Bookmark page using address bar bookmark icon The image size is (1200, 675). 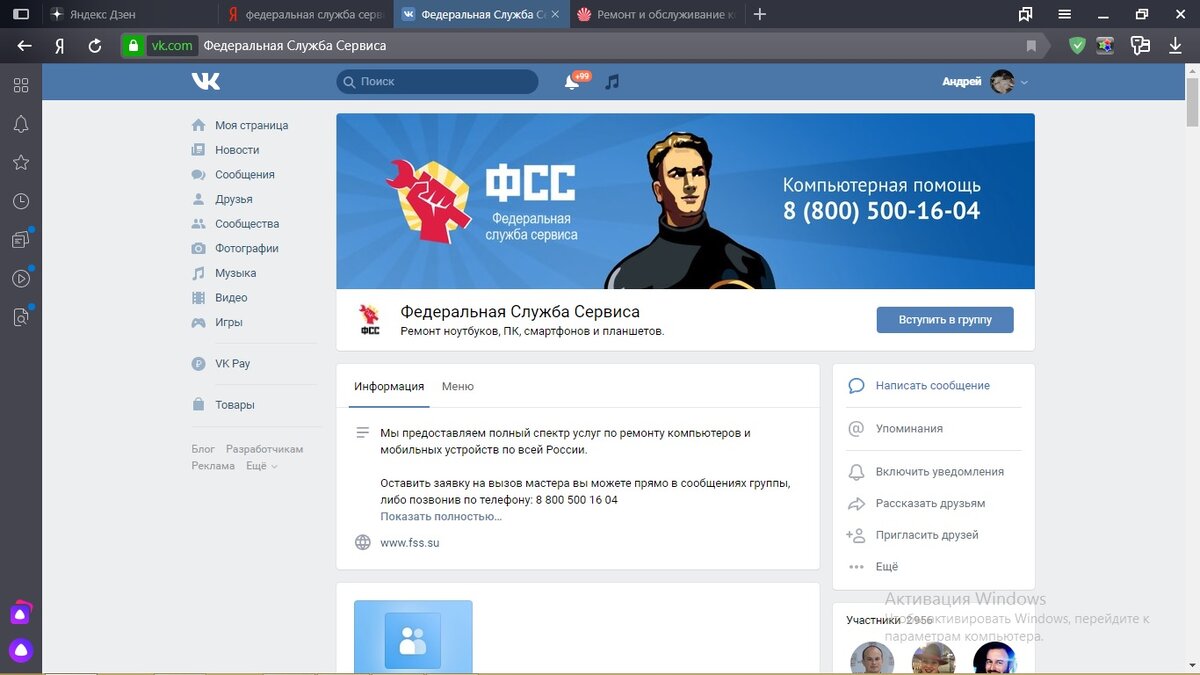click(x=1031, y=46)
